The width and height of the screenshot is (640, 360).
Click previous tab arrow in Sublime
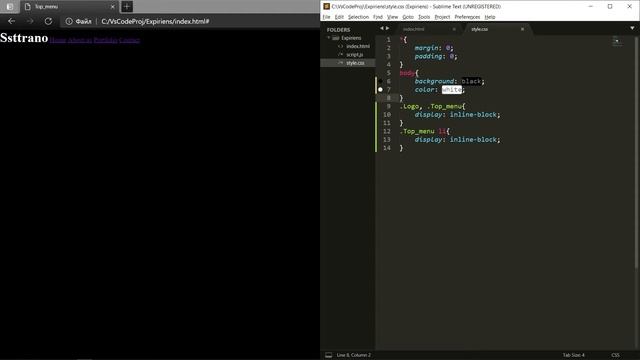coord(382,28)
